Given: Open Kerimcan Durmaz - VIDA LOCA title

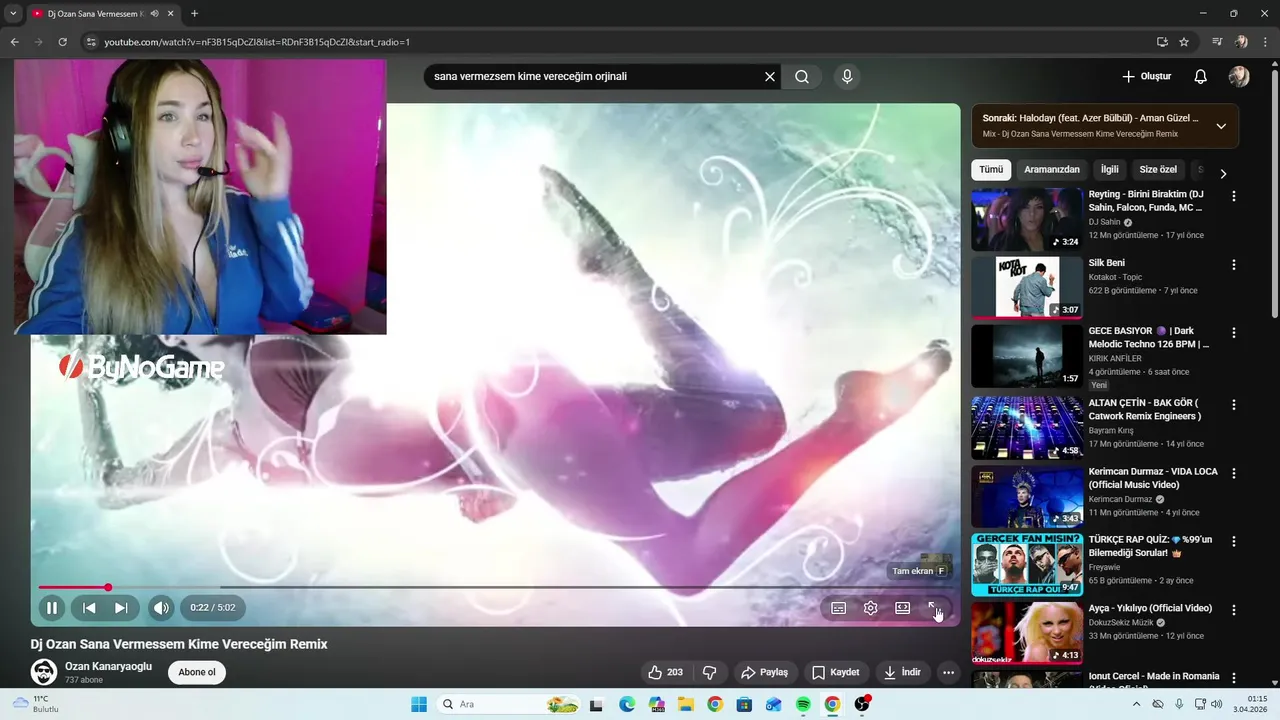Looking at the screenshot, I should [1153, 478].
